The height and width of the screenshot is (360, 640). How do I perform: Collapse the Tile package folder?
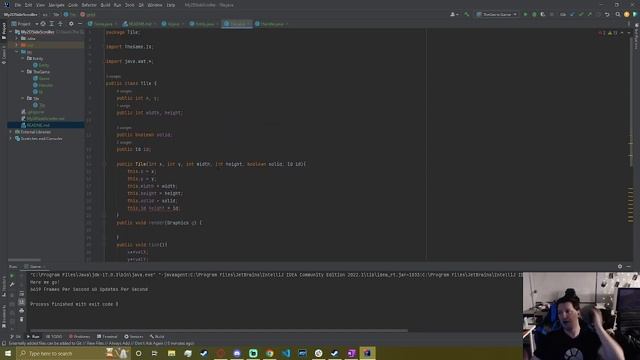tap(22, 98)
